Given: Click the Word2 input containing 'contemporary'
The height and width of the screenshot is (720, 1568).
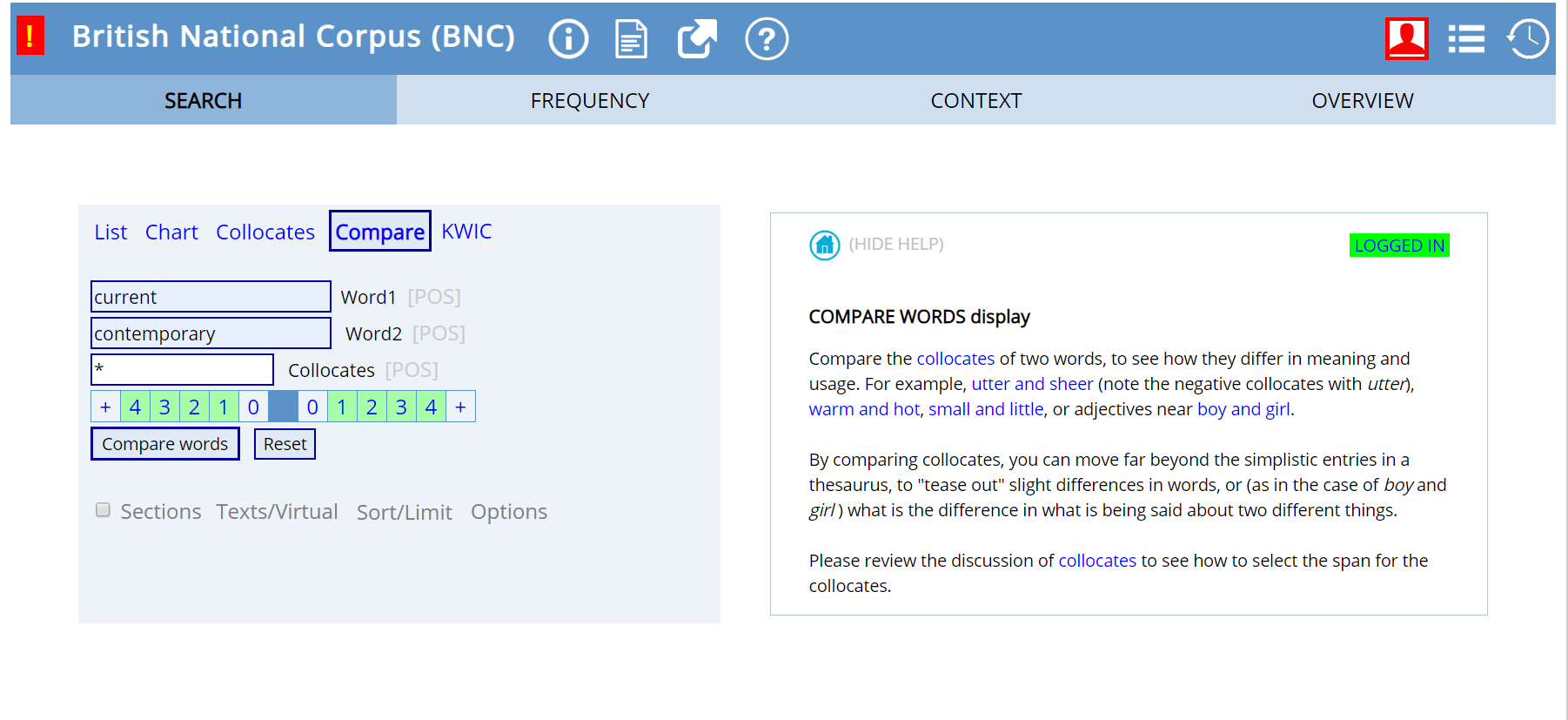Looking at the screenshot, I should (x=211, y=333).
